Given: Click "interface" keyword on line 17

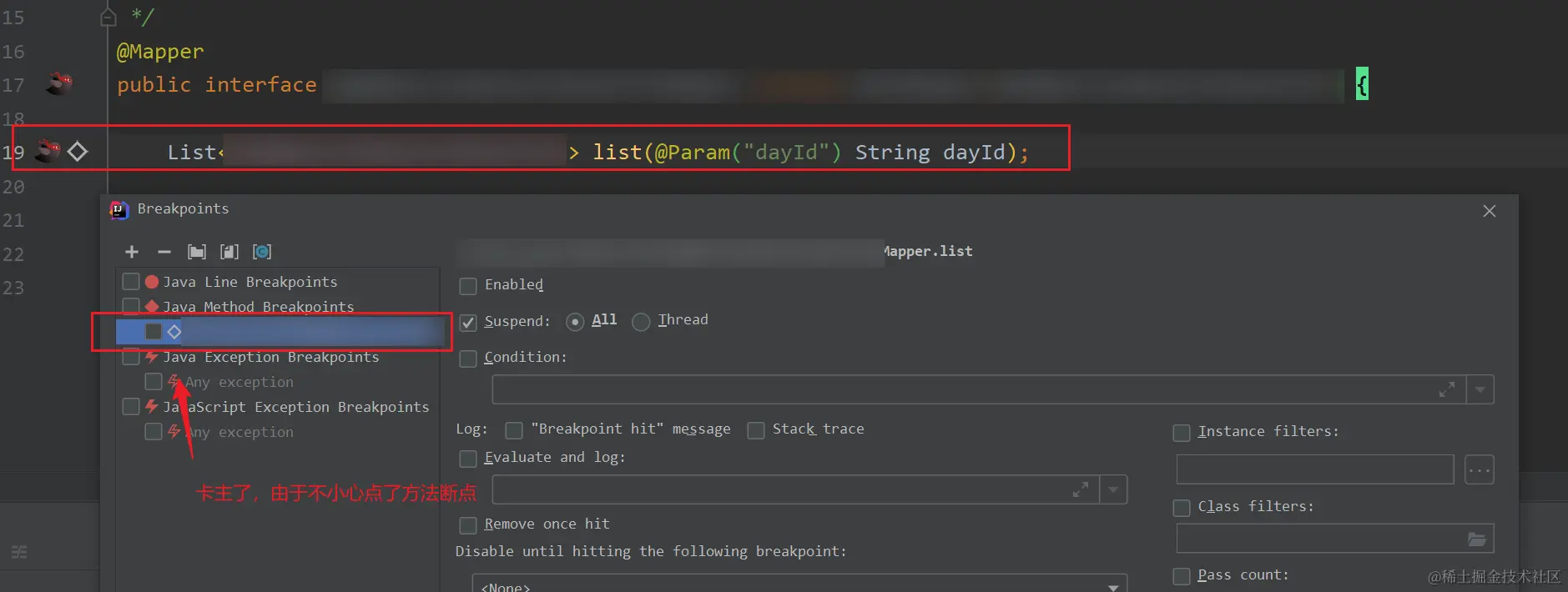Looking at the screenshot, I should click(261, 84).
